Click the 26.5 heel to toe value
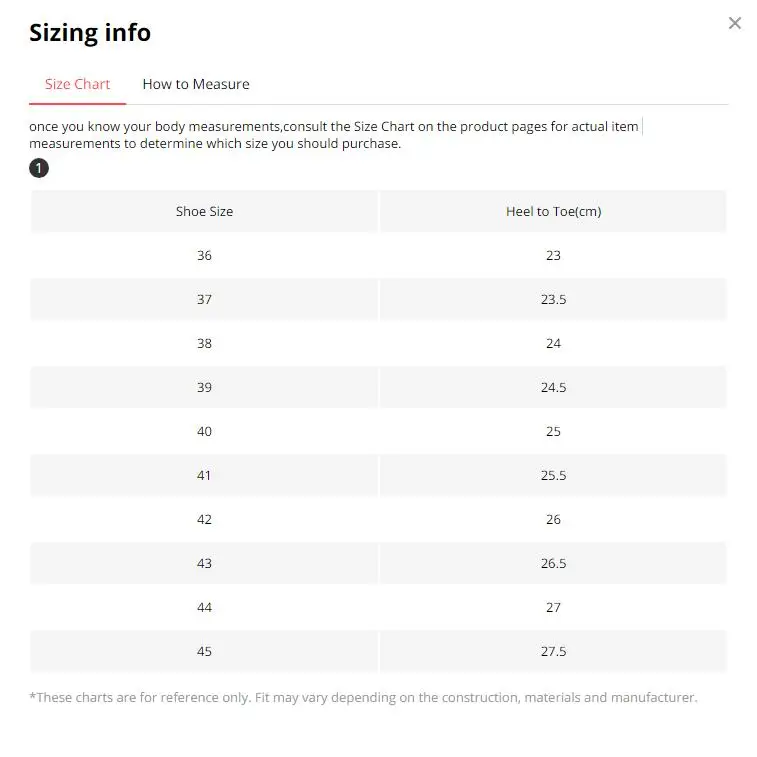This screenshot has height=757, width=757. point(553,563)
